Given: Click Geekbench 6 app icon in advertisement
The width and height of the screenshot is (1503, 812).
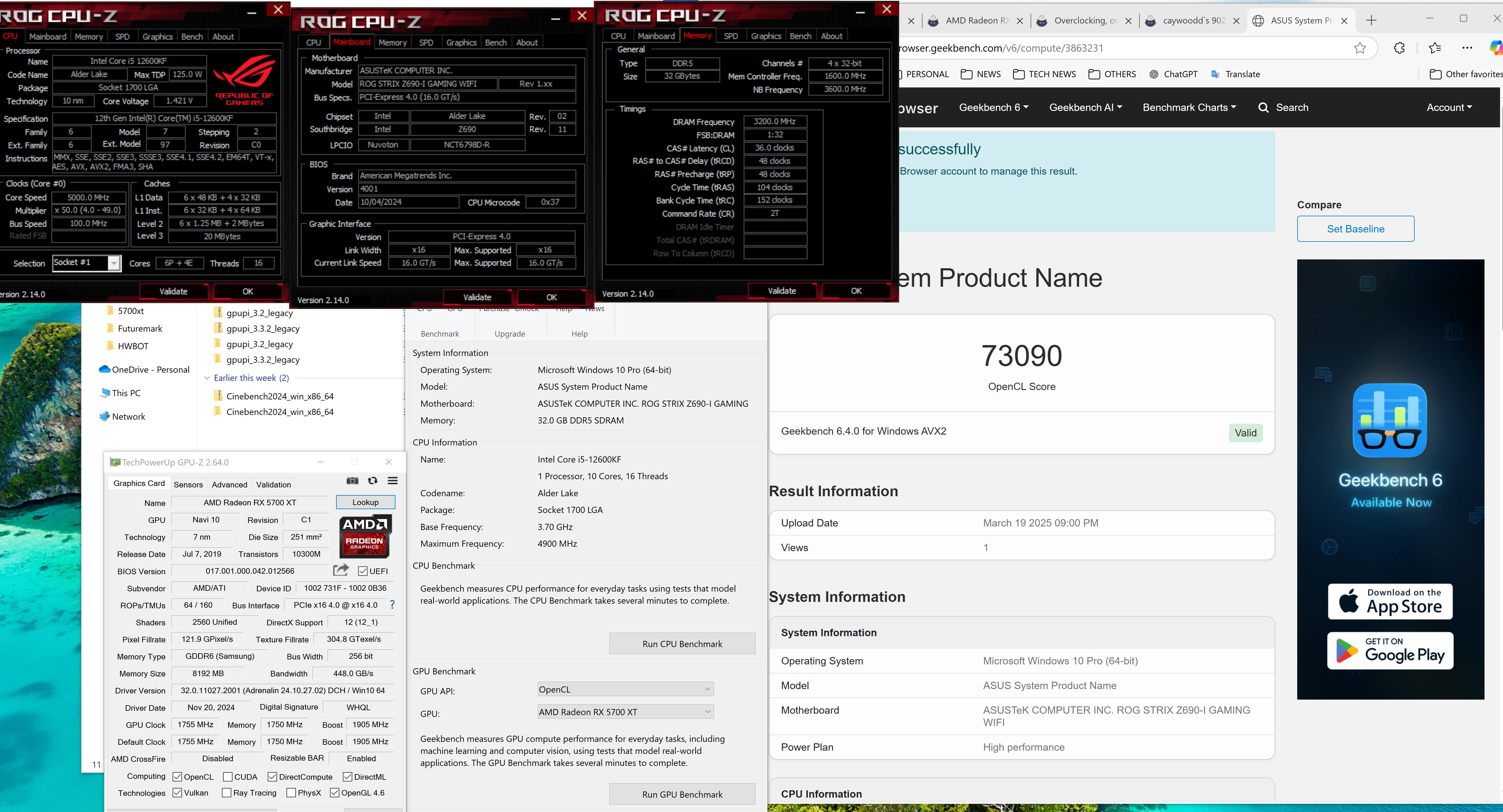Looking at the screenshot, I should (1390, 420).
